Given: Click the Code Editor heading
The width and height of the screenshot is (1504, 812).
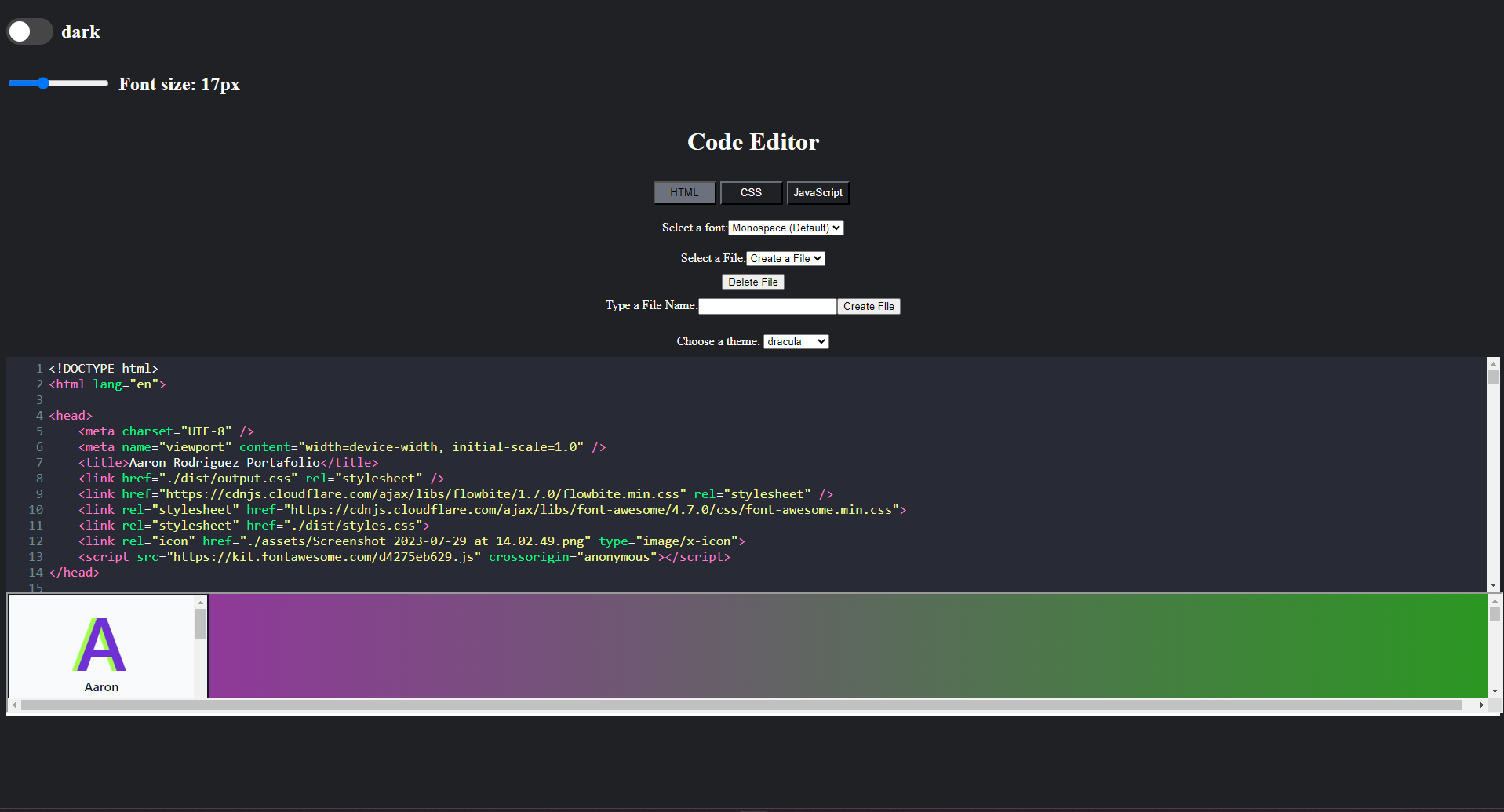Looking at the screenshot, I should tap(753, 142).
